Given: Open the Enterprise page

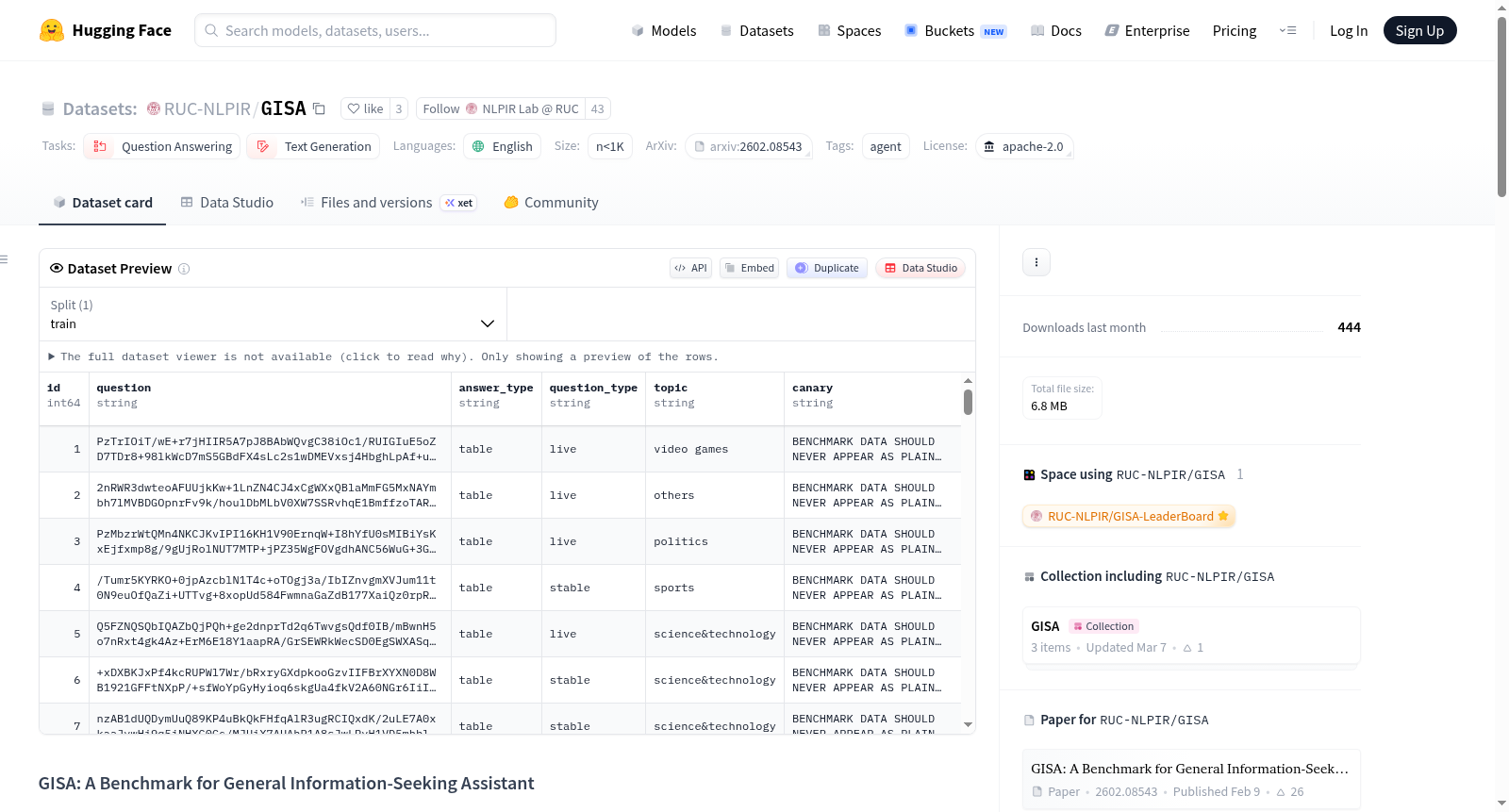Looking at the screenshot, I should pyautogui.click(x=1147, y=30).
